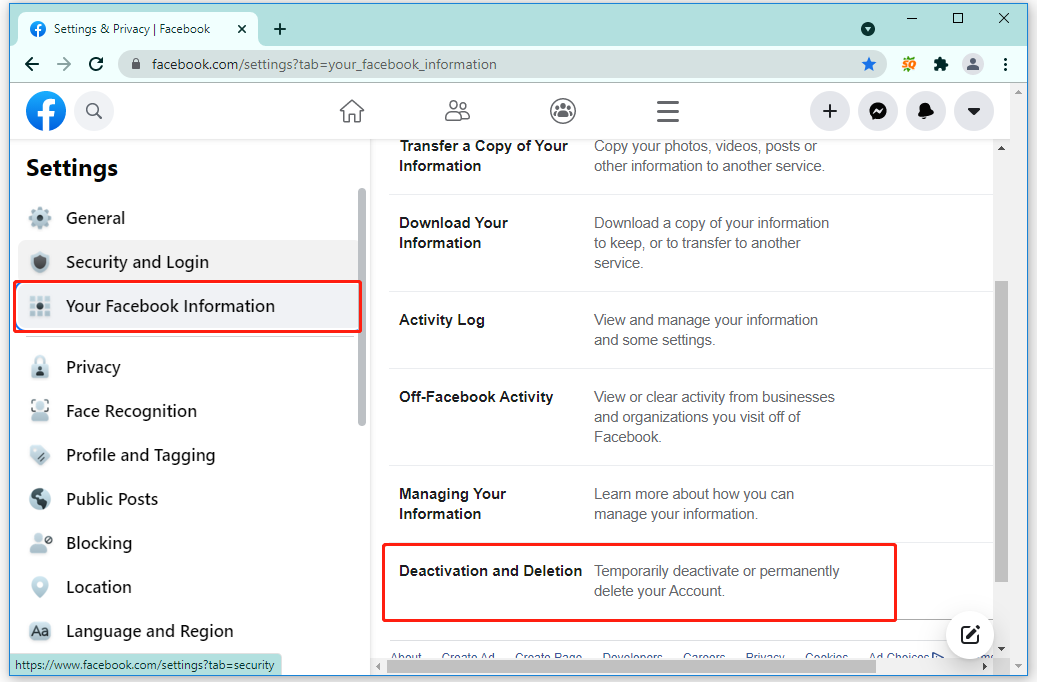
Task: Select Your Facebook Information
Action: pyautogui.click(x=188, y=306)
